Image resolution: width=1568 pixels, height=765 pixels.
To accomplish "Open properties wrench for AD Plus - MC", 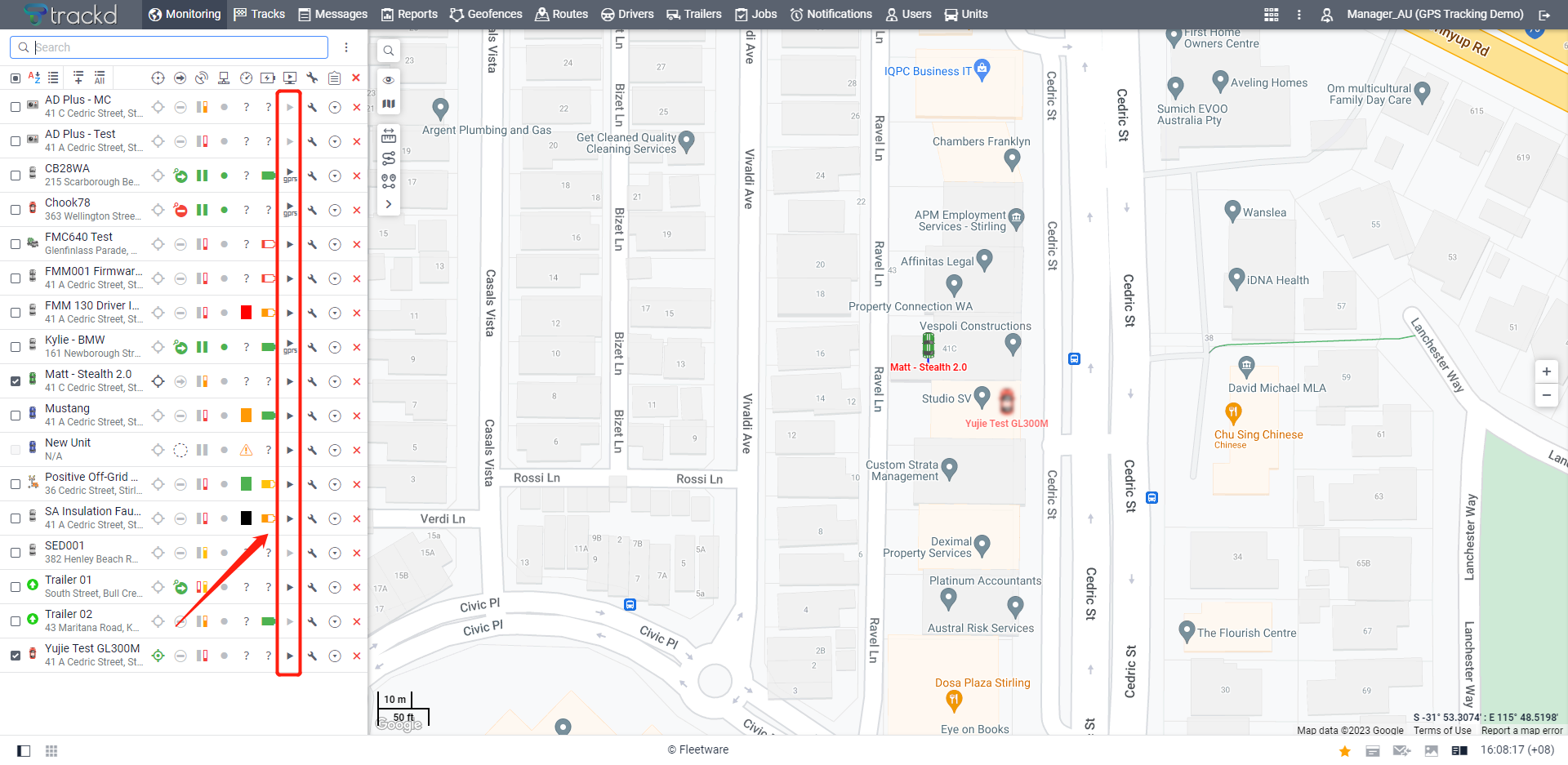I will click(312, 107).
